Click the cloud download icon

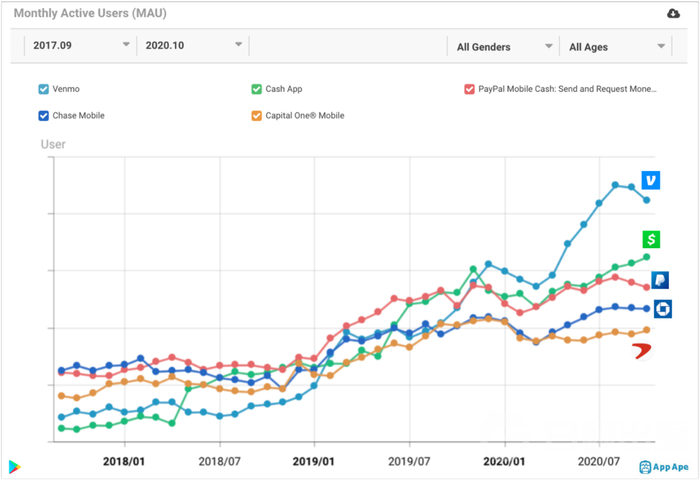[673, 13]
